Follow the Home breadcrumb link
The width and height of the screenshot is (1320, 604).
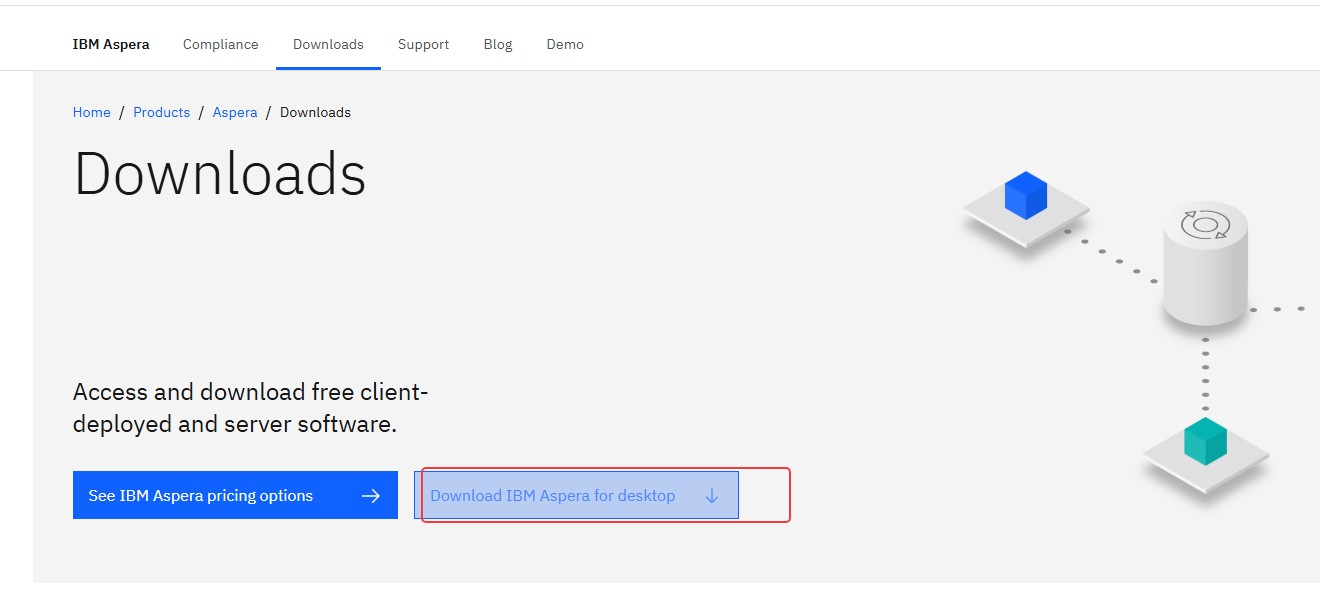pyautogui.click(x=92, y=112)
